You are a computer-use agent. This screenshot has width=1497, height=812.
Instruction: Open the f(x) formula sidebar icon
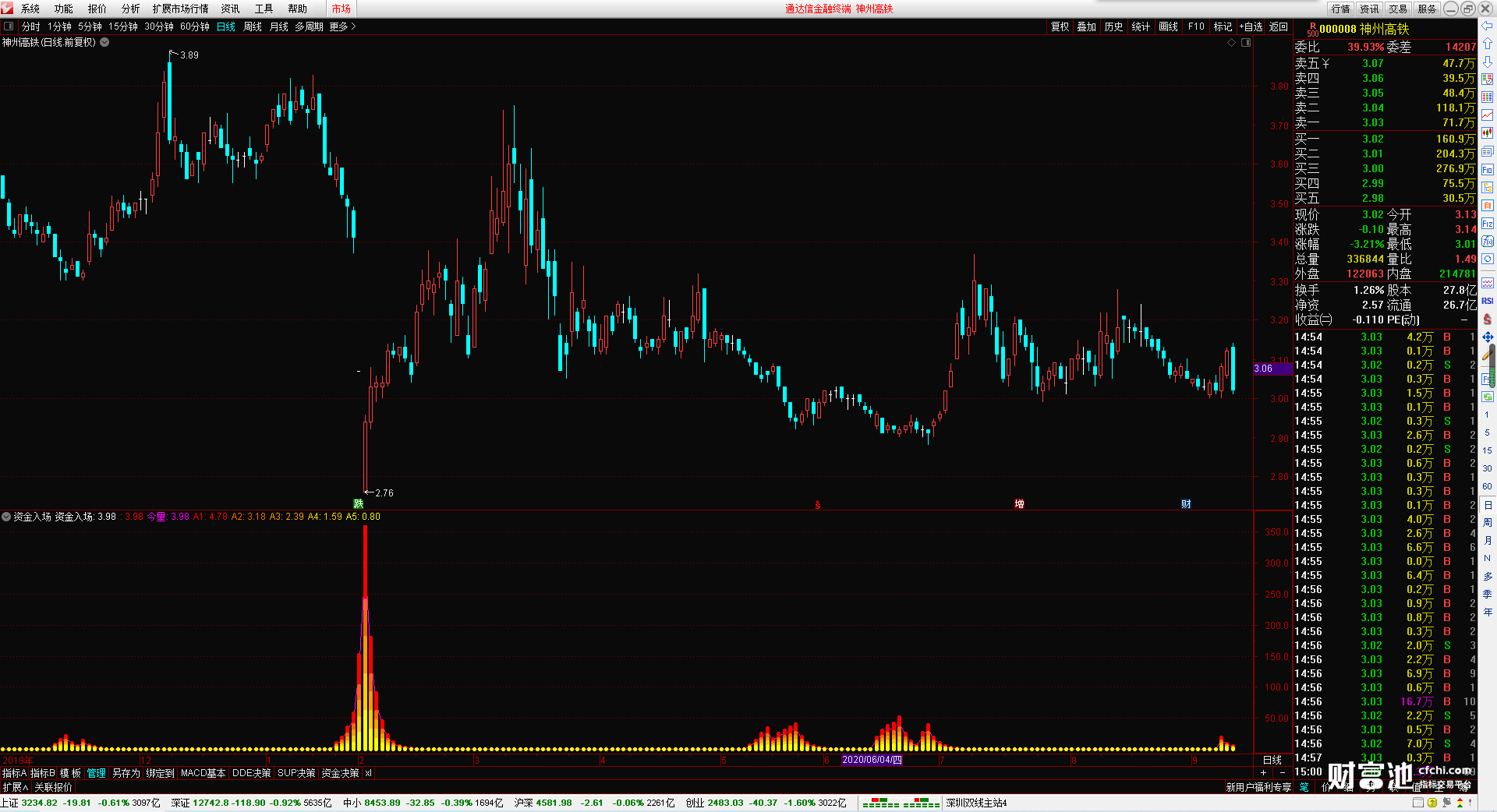[1488, 242]
